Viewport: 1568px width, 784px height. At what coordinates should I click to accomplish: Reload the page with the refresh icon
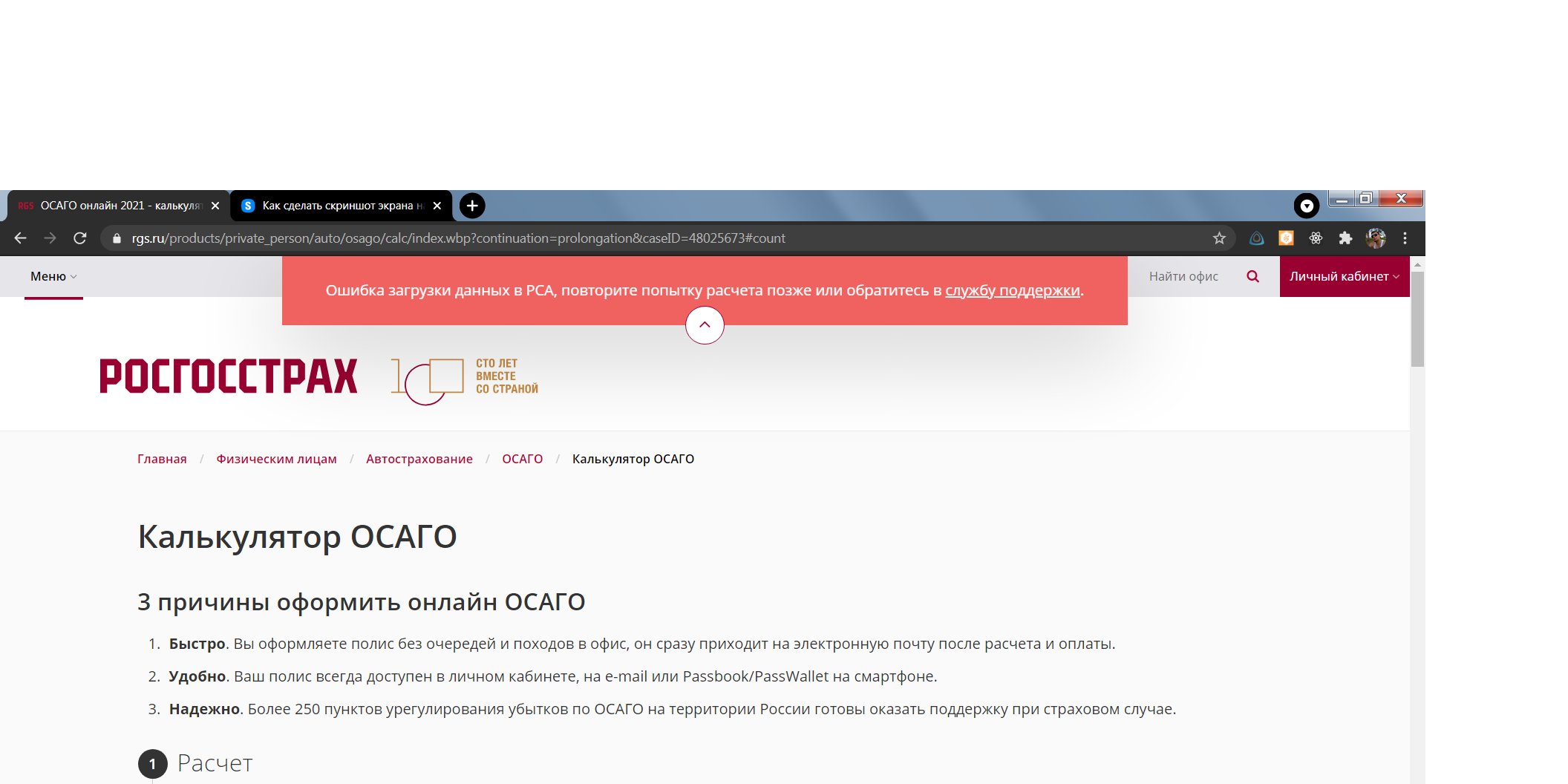pyautogui.click(x=80, y=238)
